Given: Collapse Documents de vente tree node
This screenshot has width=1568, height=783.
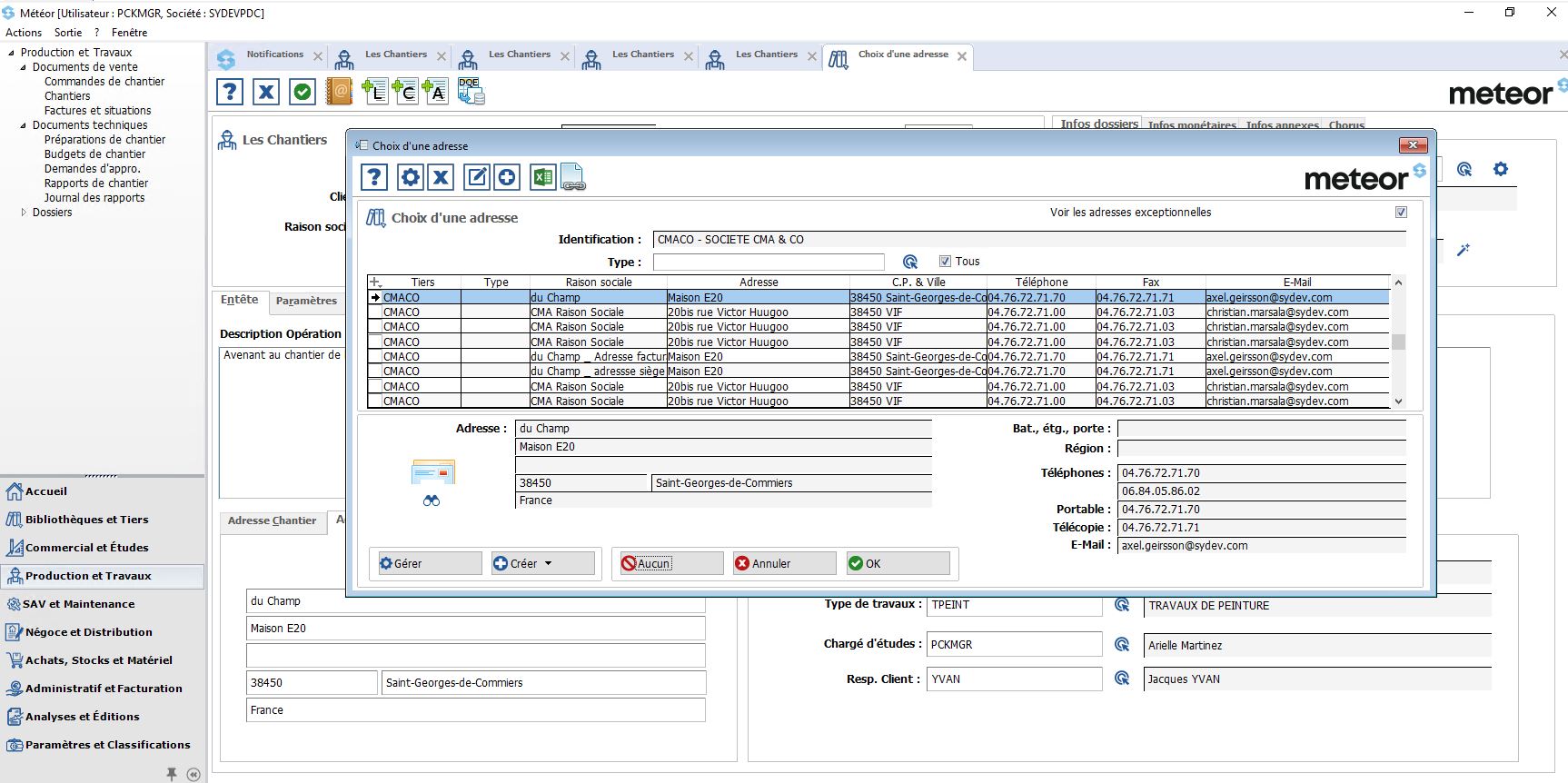Looking at the screenshot, I should (x=24, y=67).
